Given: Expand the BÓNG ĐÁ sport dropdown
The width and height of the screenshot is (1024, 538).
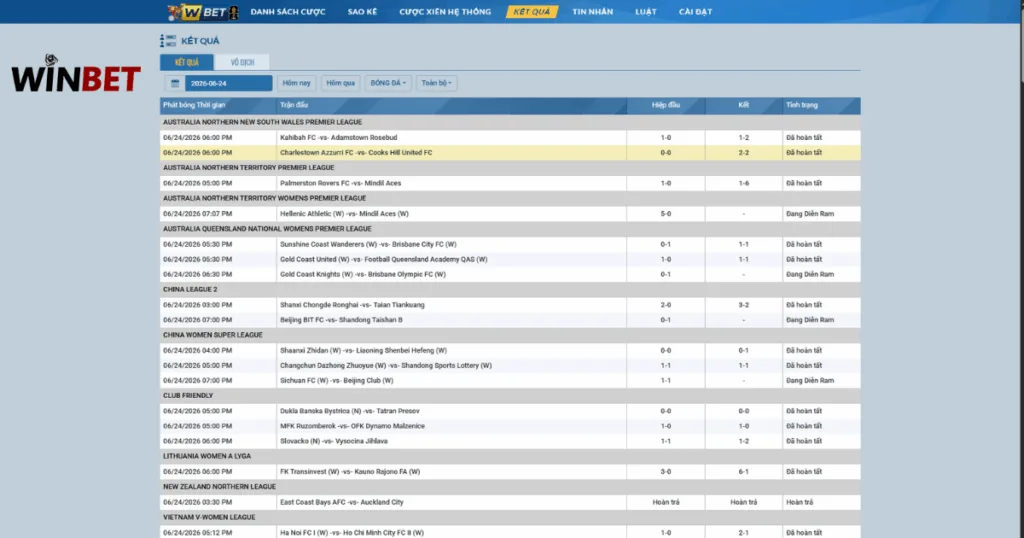Looking at the screenshot, I should pyautogui.click(x=388, y=83).
